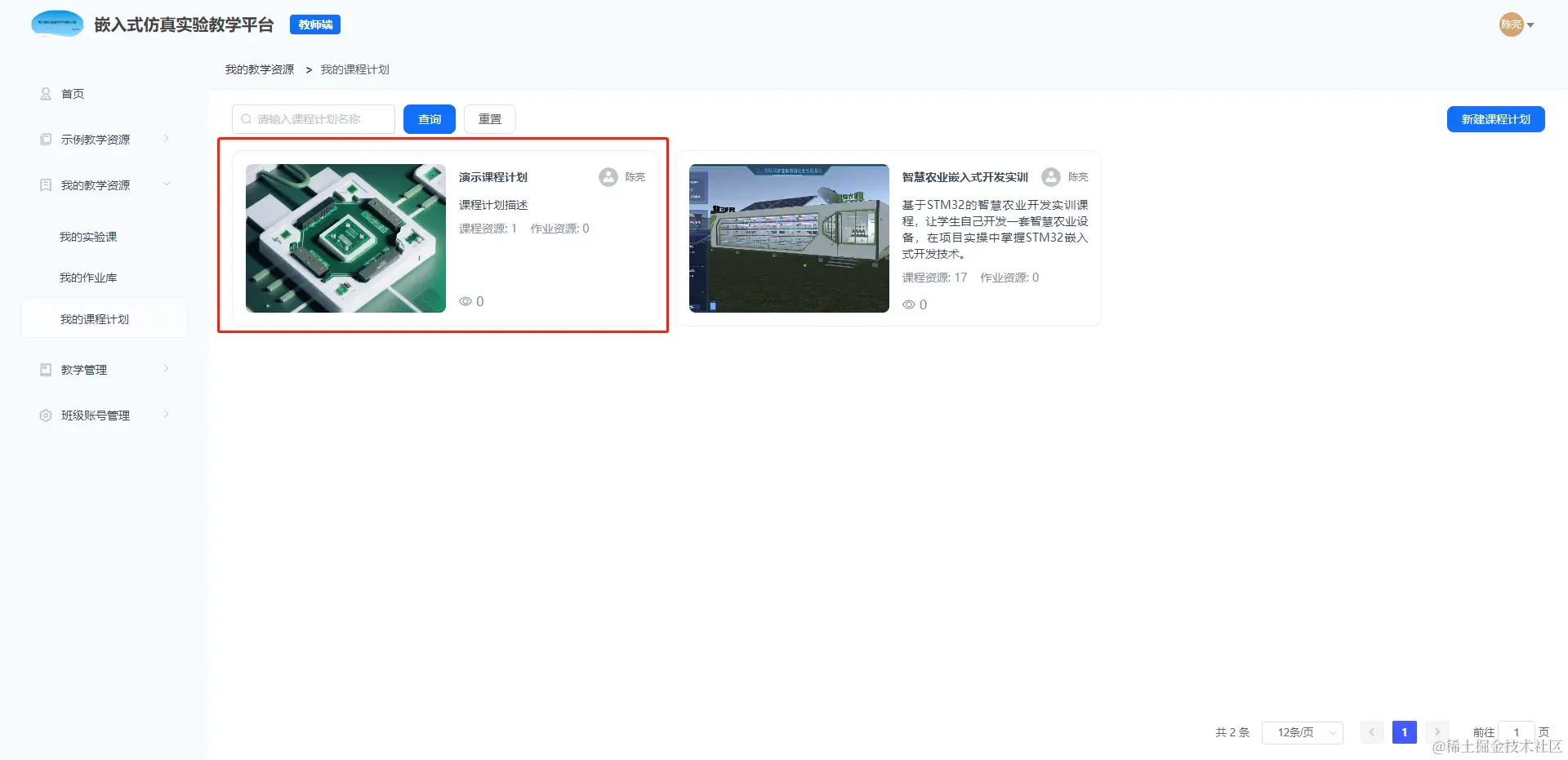Click the 示例教学资源 sidebar icon
The height and width of the screenshot is (760, 1568).
click(x=46, y=140)
